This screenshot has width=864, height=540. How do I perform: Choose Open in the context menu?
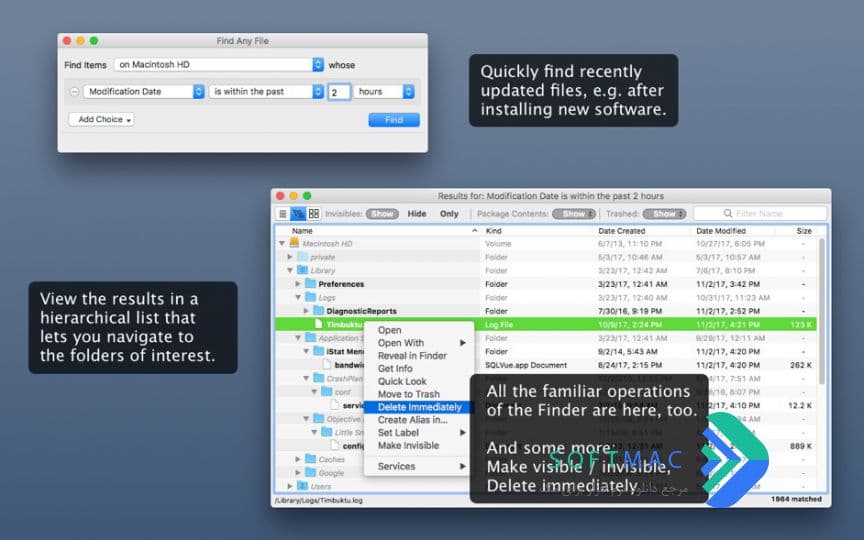(417, 330)
